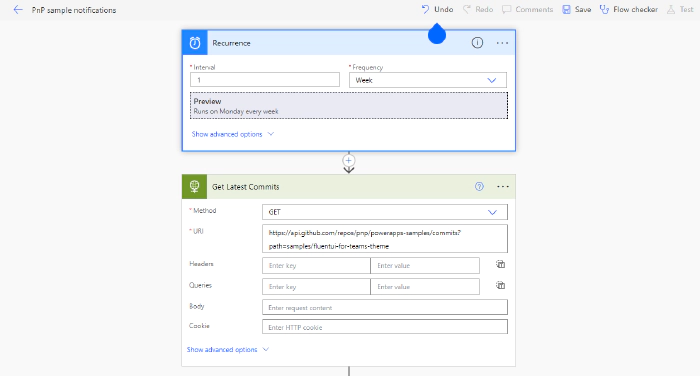Click the Recurrence alarm clock icon
Screen dimensions: 700x376
[195, 43]
